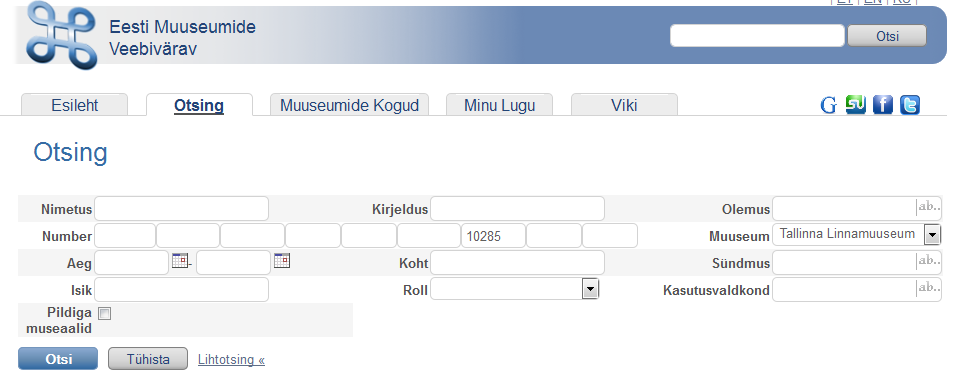Share page via Google icon
The height and width of the screenshot is (388, 964).
click(828, 105)
